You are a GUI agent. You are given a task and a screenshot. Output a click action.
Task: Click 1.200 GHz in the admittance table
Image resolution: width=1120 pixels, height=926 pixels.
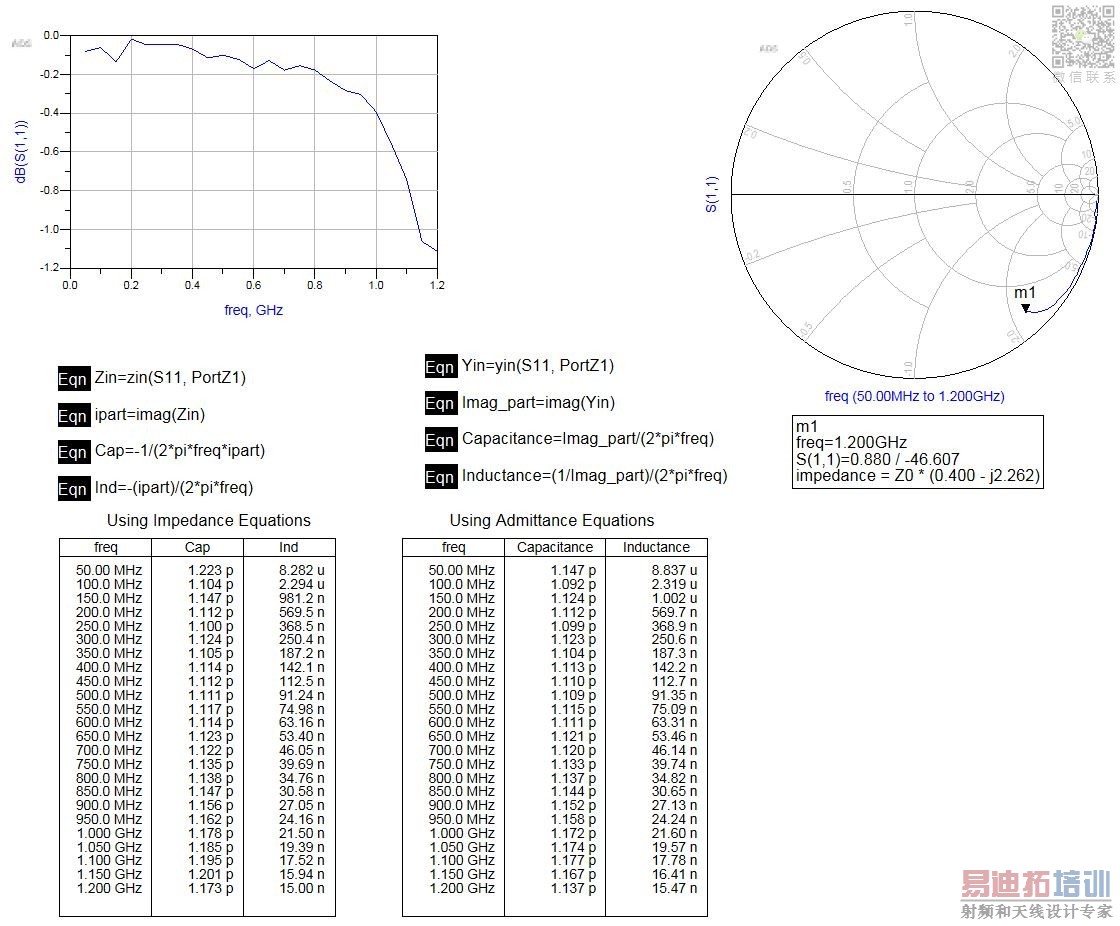(462, 888)
